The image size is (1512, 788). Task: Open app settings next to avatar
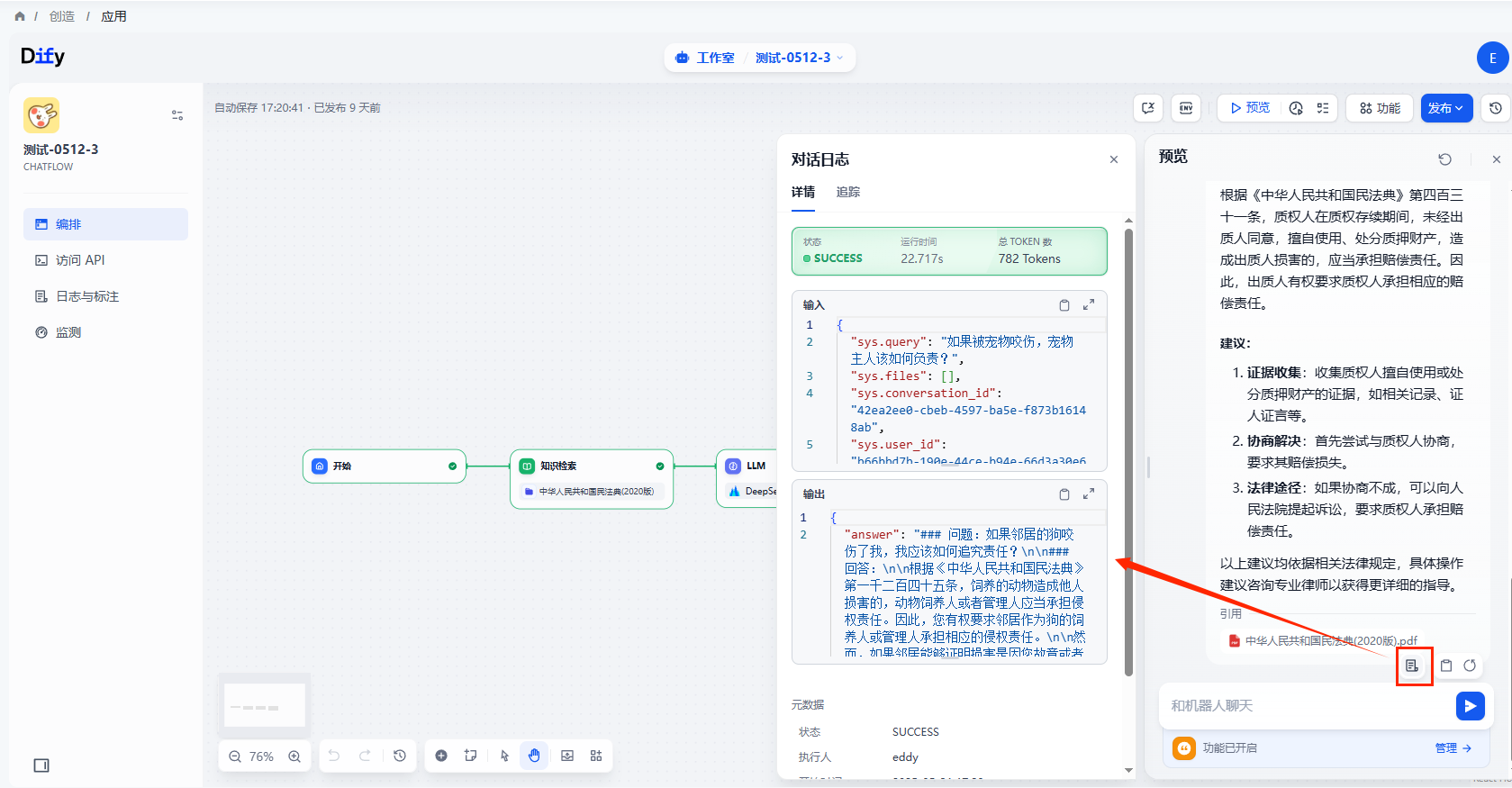[x=177, y=115]
